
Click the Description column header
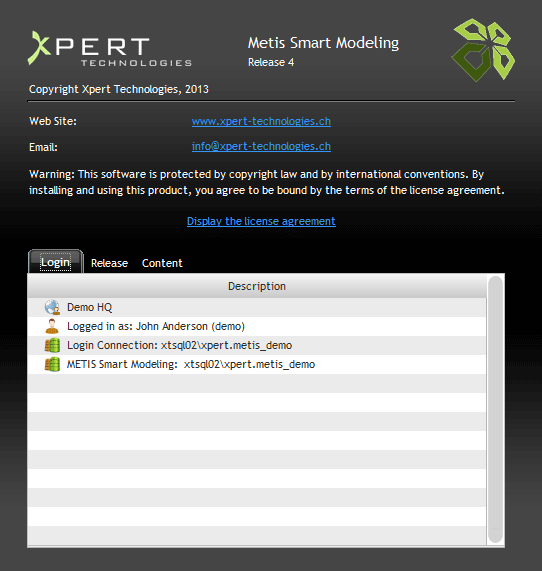[x=257, y=286]
